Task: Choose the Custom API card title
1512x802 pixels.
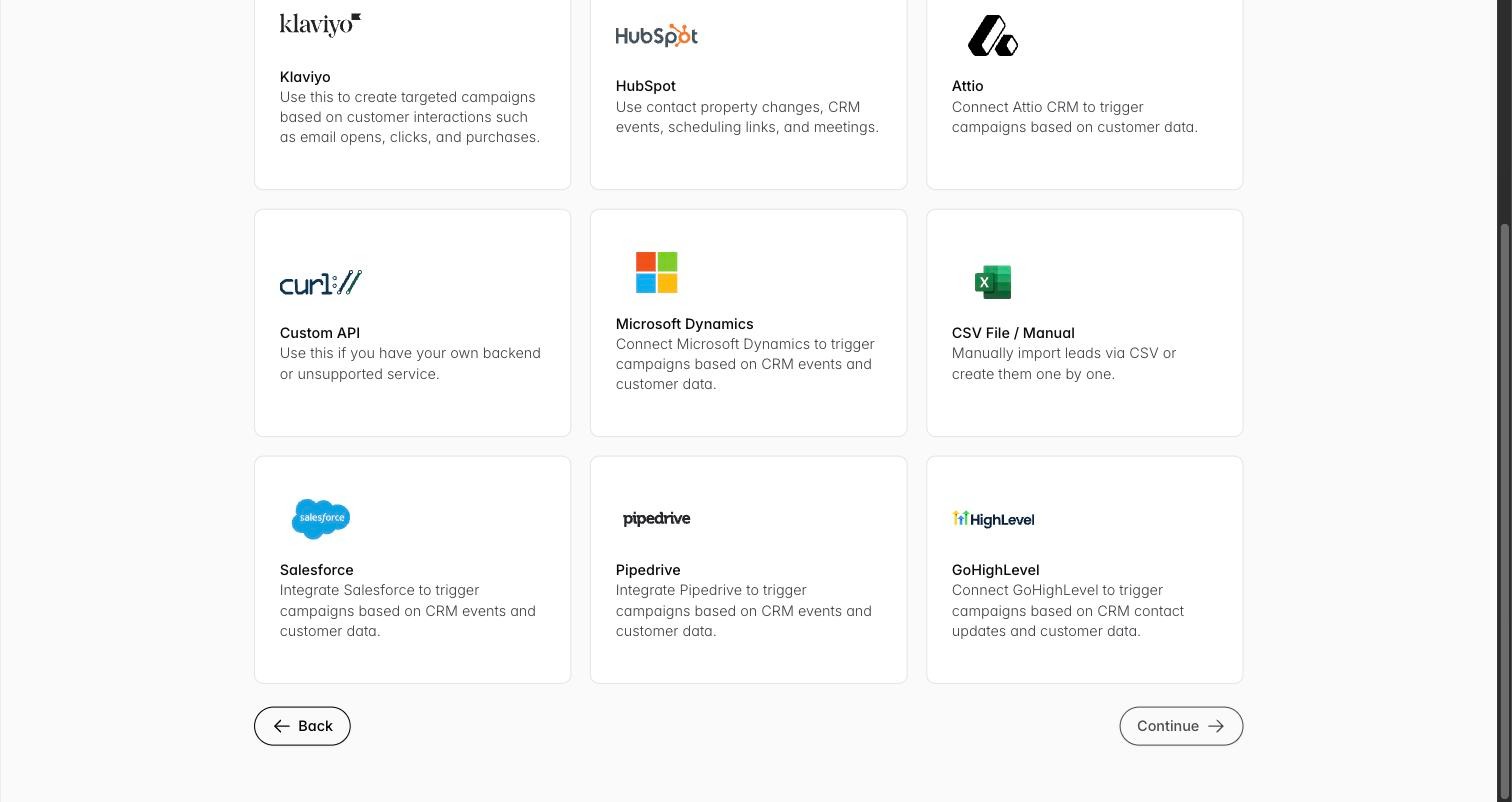Action: (320, 333)
